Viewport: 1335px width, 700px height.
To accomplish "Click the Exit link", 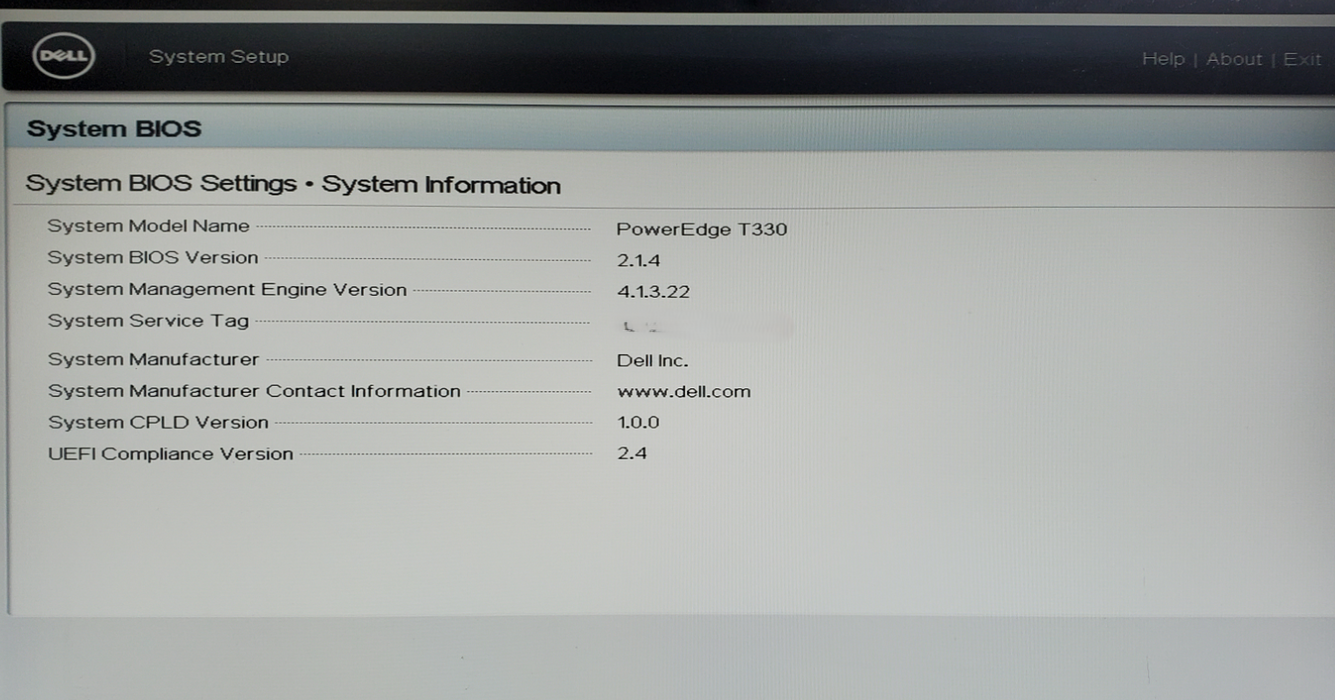I will pos(1302,59).
